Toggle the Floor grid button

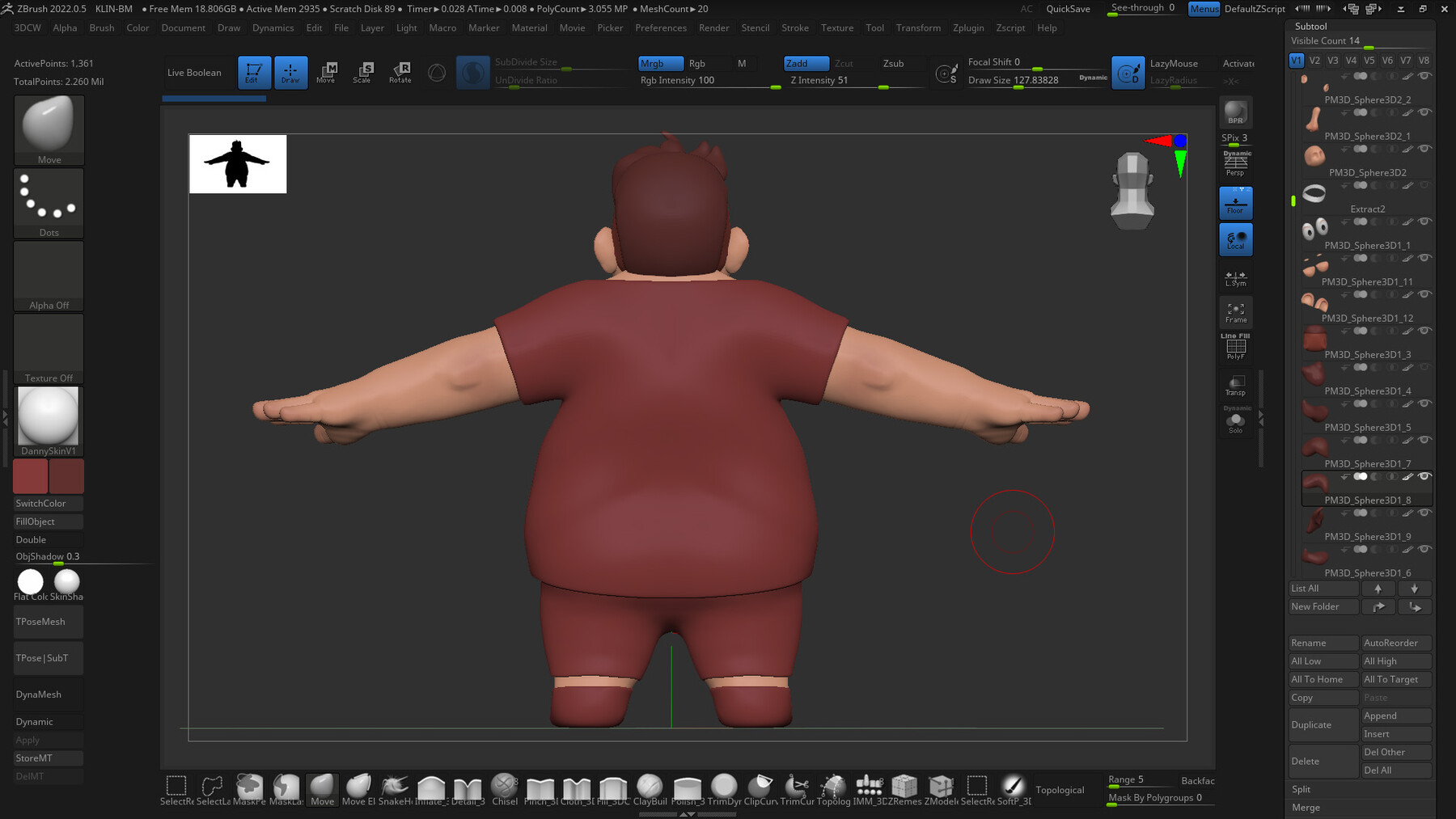coord(1235,203)
